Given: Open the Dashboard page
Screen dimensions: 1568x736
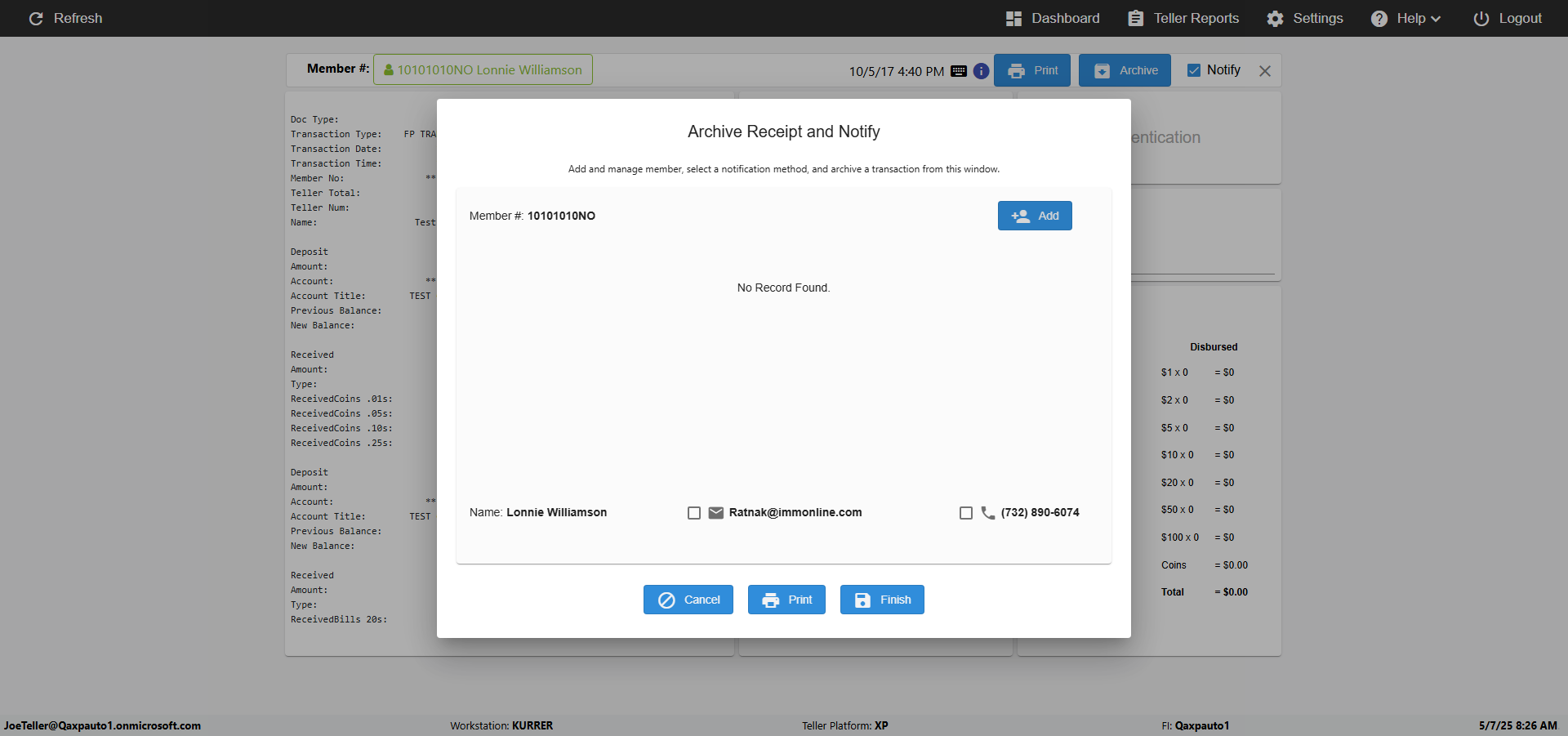Looking at the screenshot, I should pyautogui.click(x=1052, y=18).
